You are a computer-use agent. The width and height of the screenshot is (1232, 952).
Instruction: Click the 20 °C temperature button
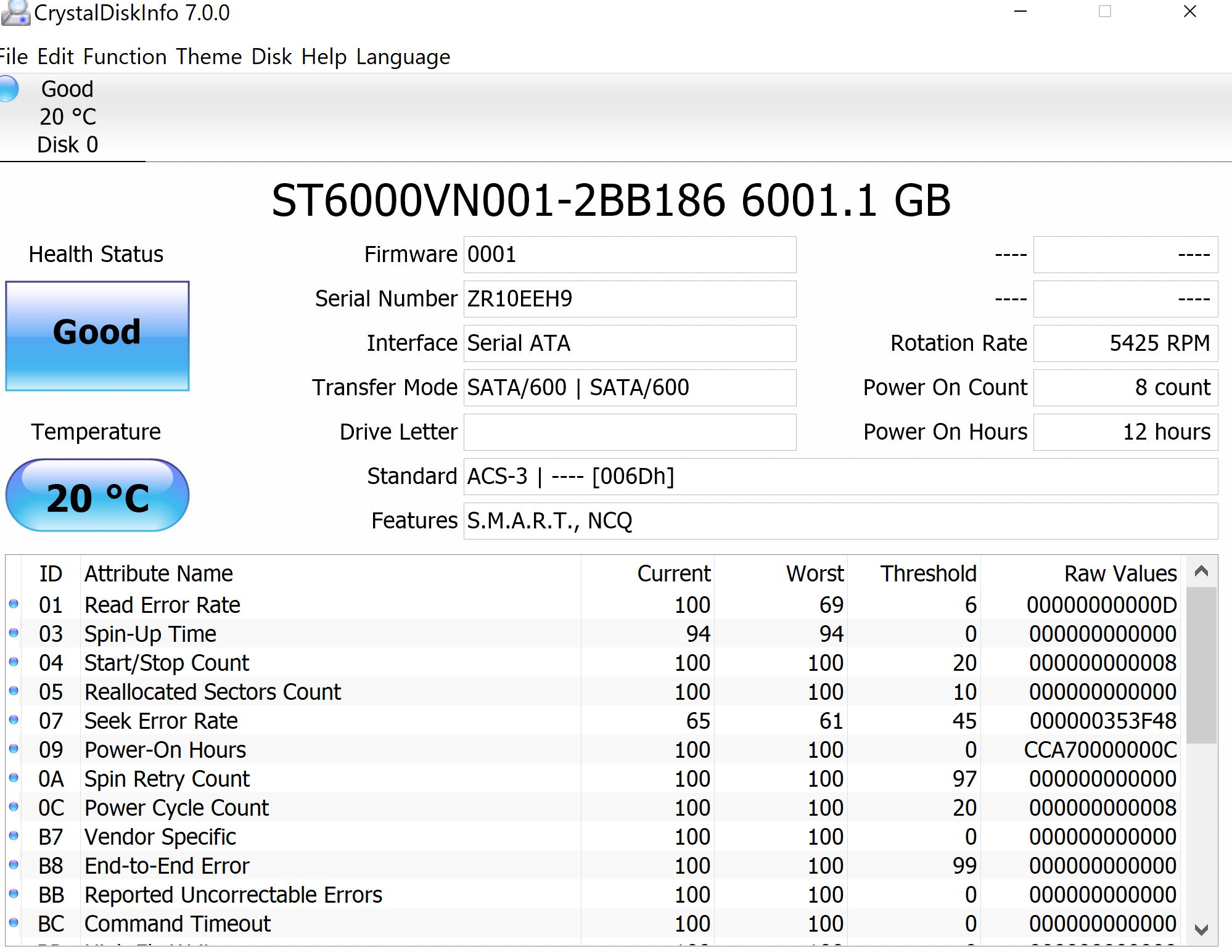97,495
